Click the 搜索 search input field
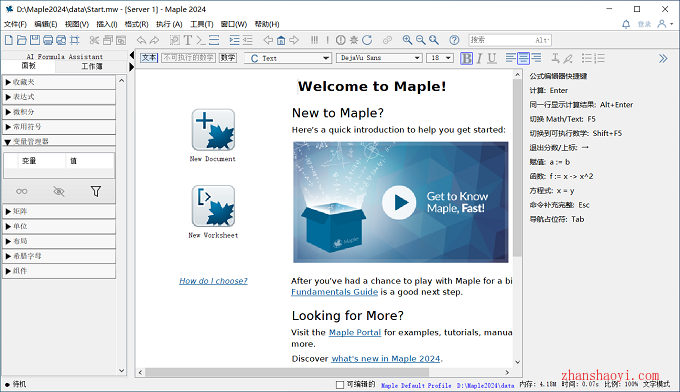This screenshot has height=392, width=680. pyautogui.click(x=510, y=40)
